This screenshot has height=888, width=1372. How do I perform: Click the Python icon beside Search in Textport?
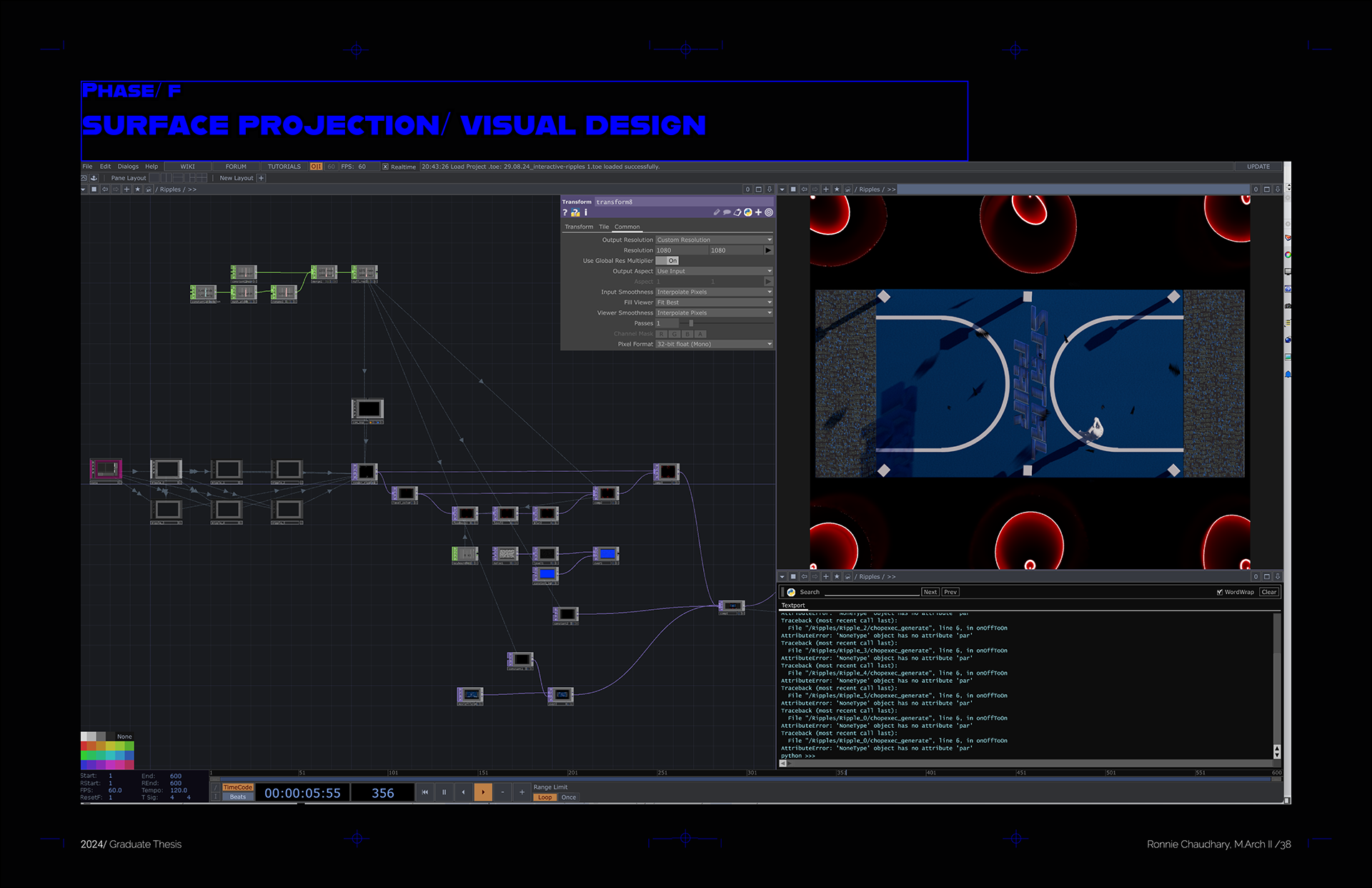791,592
